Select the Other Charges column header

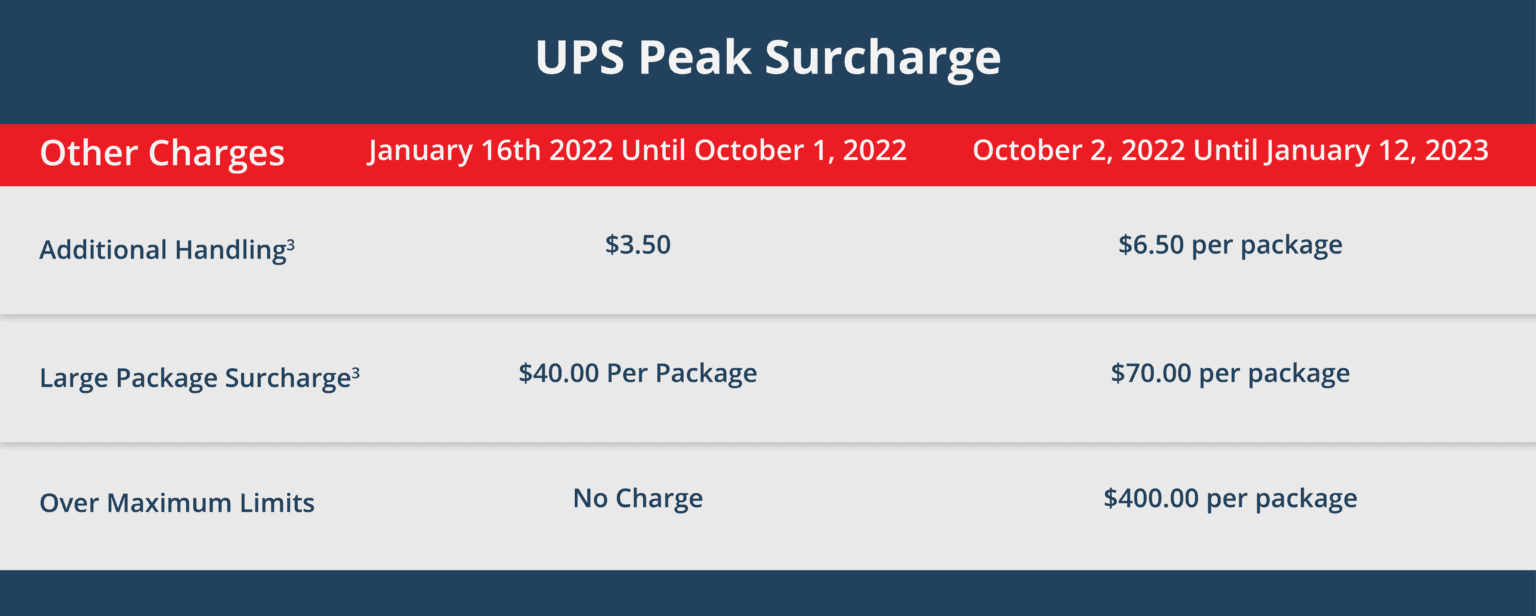(162, 153)
